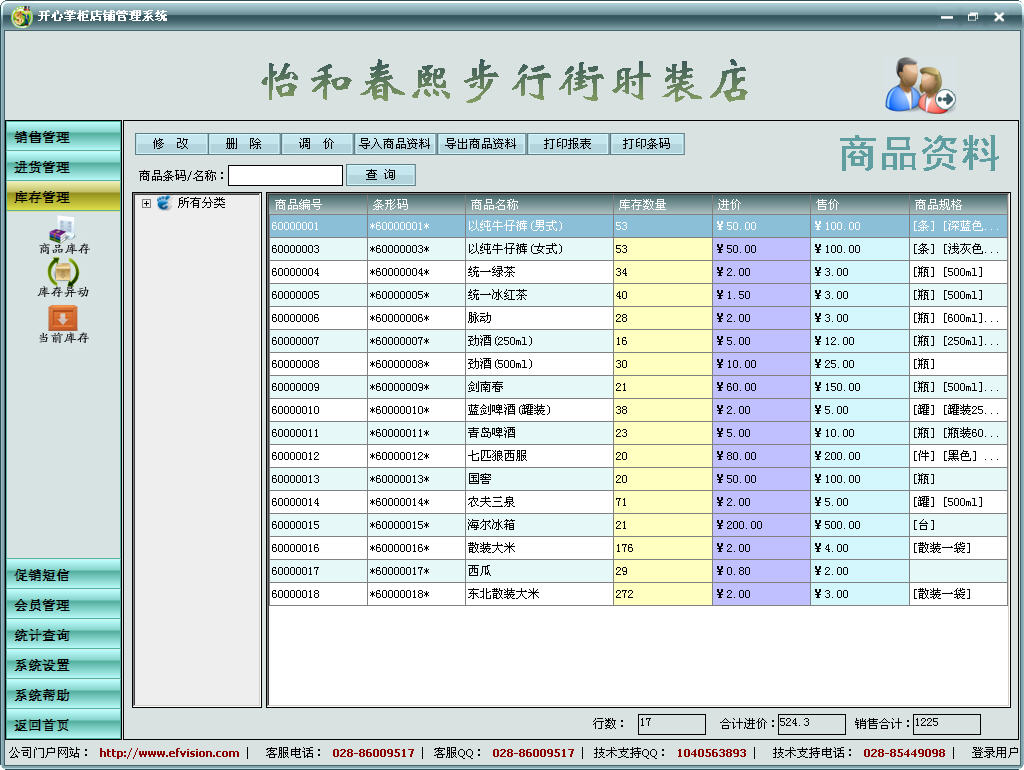Click the 所有分类 category globe icon

pyautogui.click(x=164, y=203)
